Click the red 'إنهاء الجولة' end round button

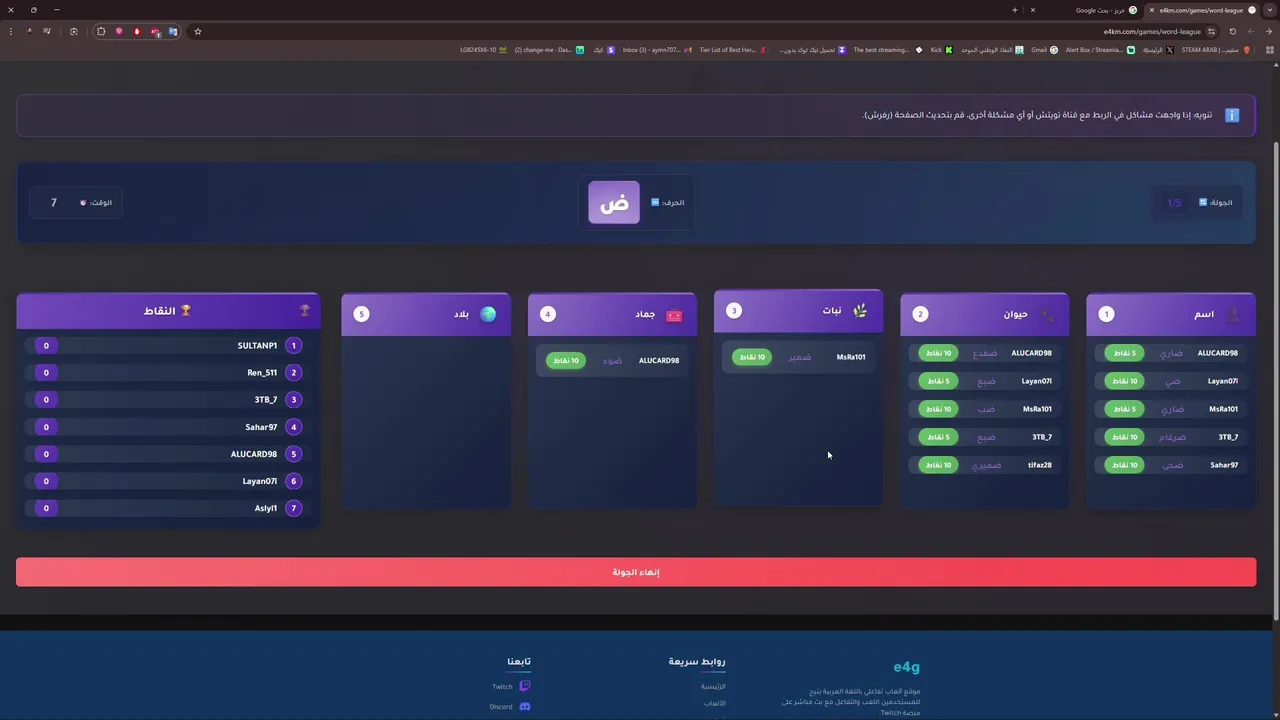point(636,572)
